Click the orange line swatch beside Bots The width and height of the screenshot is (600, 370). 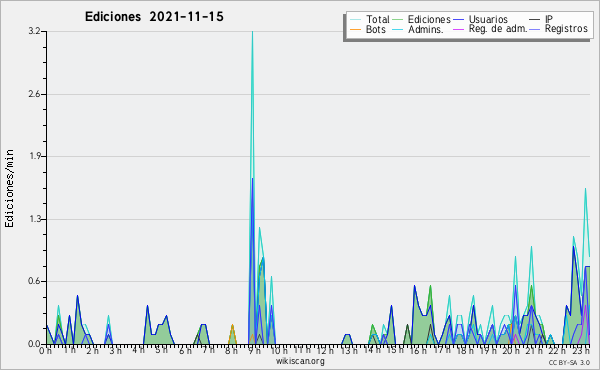point(355,29)
